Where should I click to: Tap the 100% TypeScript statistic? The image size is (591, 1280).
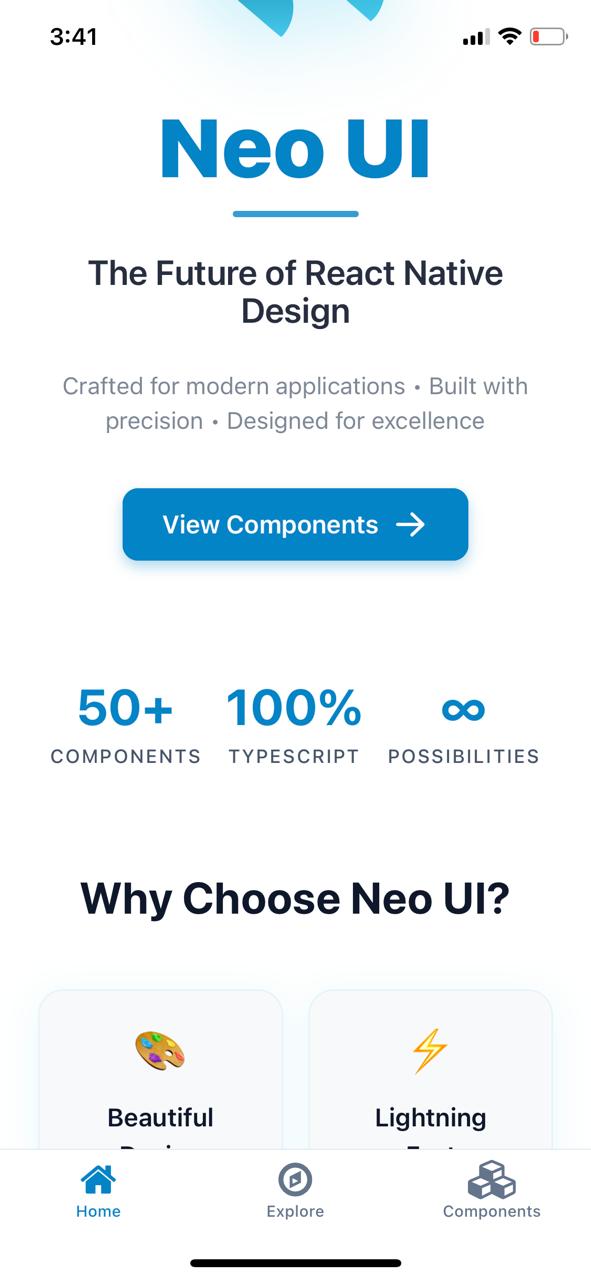click(x=295, y=725)
